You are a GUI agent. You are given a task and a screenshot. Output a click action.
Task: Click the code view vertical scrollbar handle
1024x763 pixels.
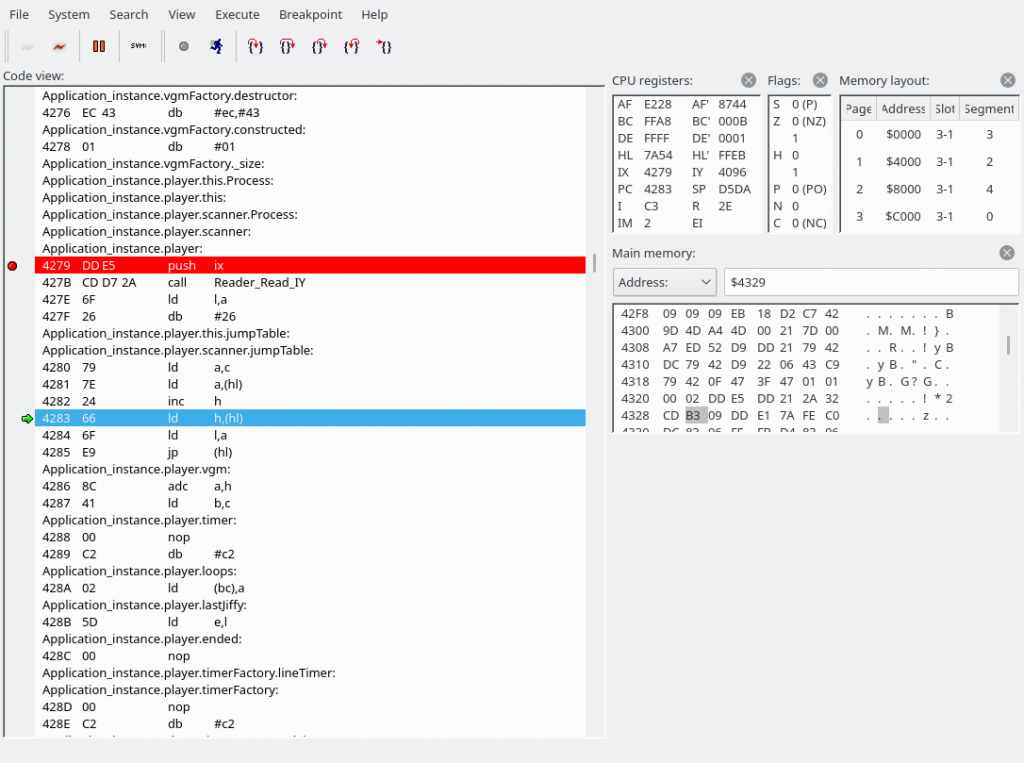tap(594, 263)
